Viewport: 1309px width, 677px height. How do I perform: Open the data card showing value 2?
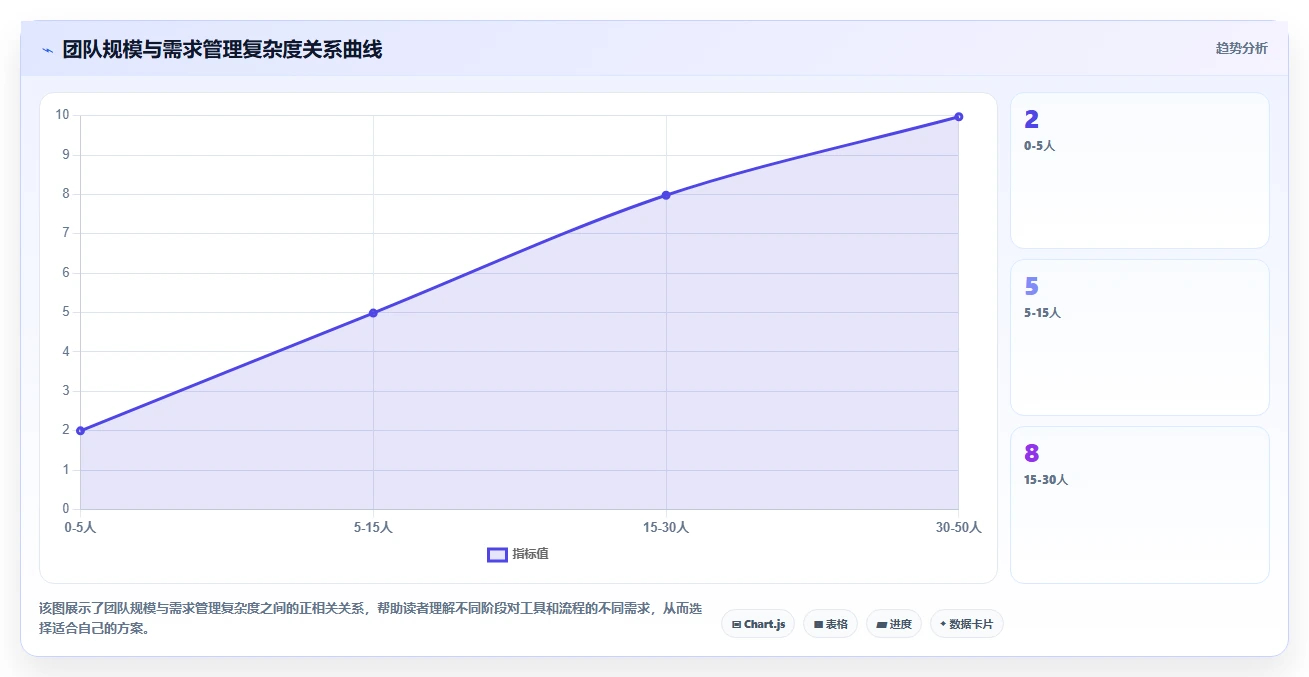coord(1139,170)
